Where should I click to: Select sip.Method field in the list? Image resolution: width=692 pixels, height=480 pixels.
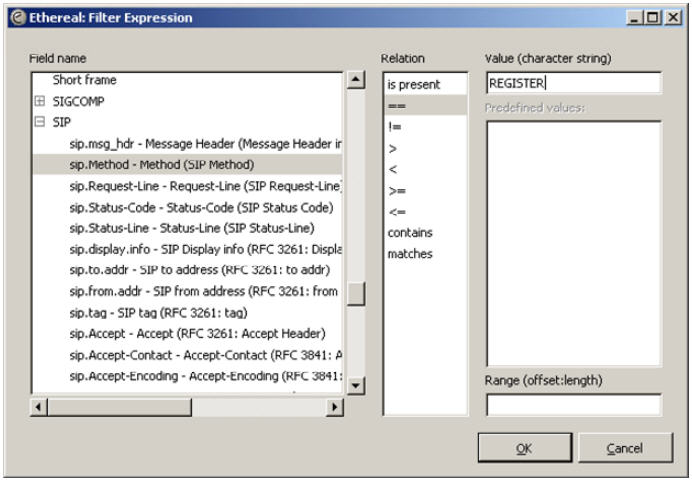tap(188, 165)
